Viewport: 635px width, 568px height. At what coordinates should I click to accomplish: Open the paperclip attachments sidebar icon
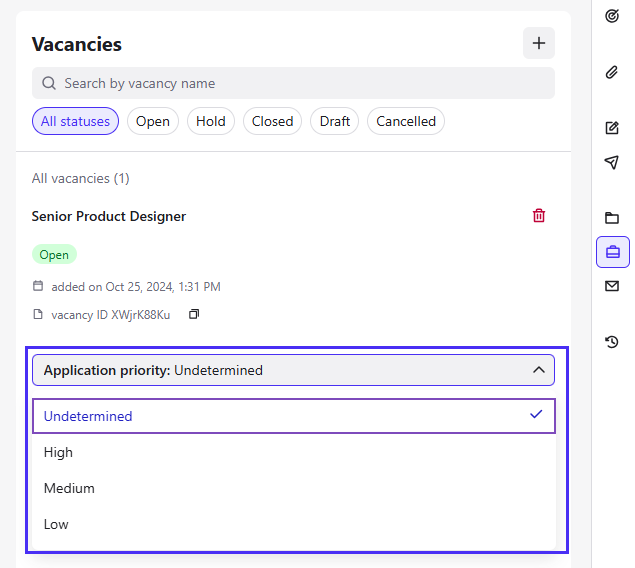[x=612, y=72]
